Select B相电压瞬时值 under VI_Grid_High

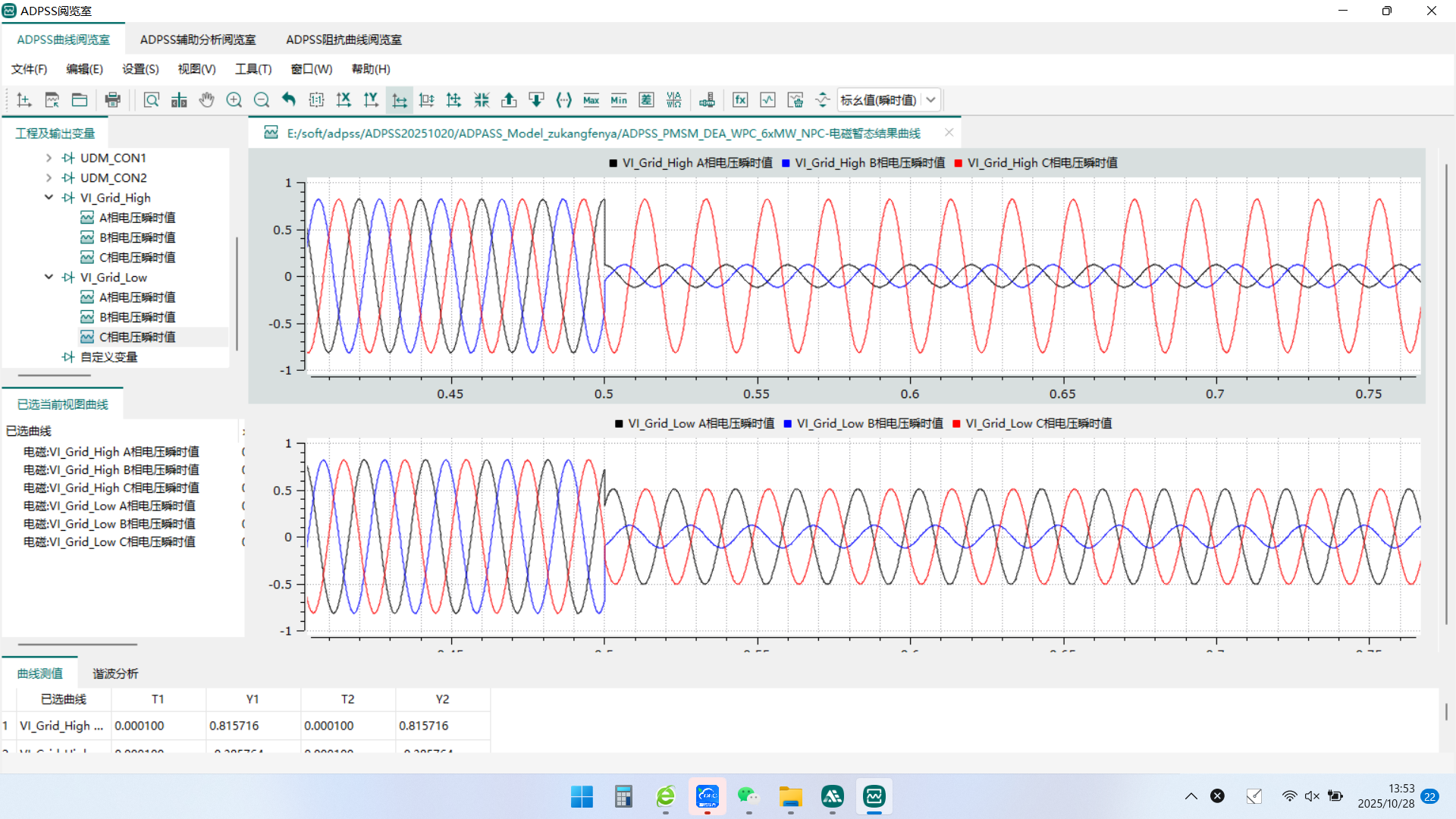(x=136, y=237)
